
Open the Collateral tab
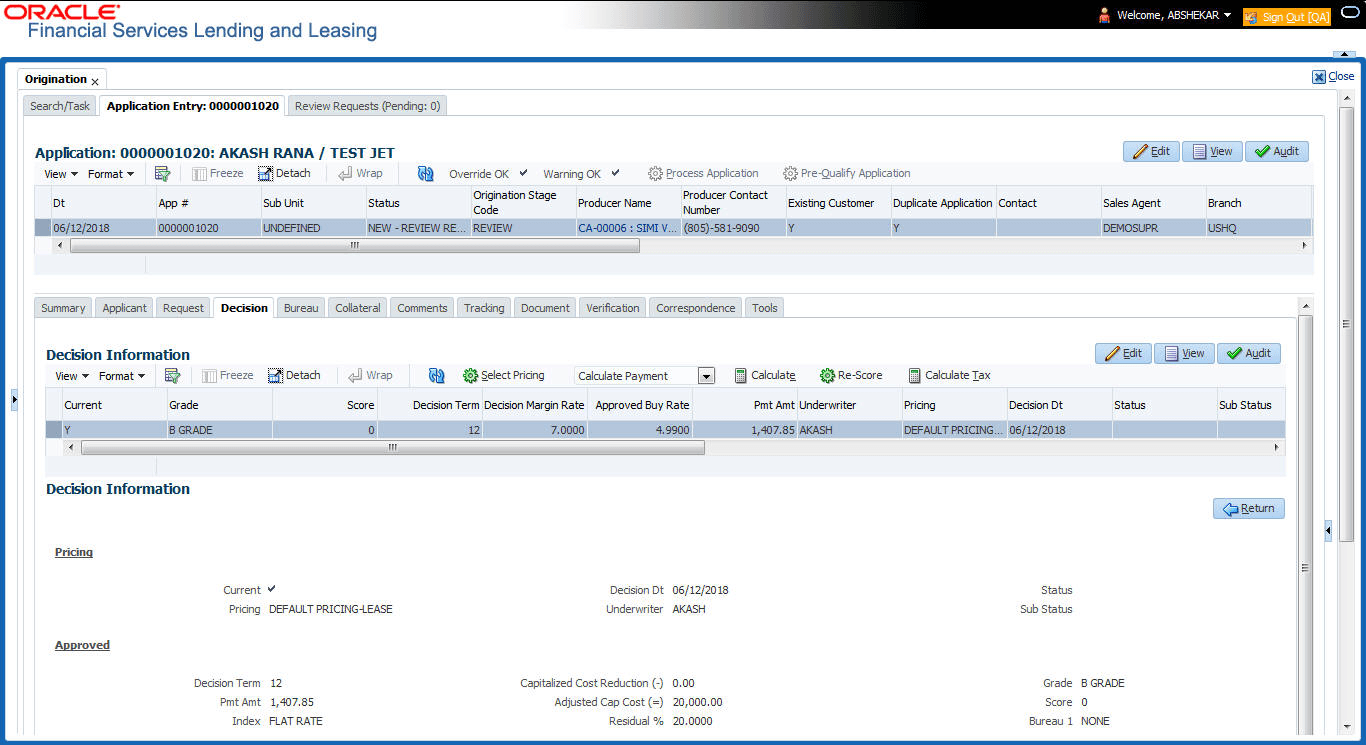pyautogui.click(x=358, y=308)
